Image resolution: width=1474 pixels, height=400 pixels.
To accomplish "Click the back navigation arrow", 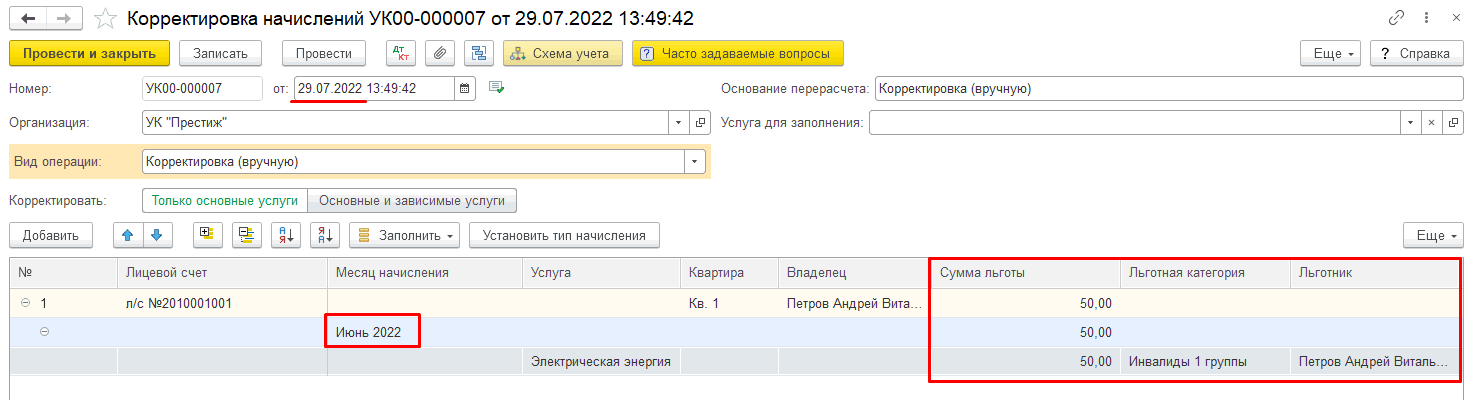I will (28, 19).
